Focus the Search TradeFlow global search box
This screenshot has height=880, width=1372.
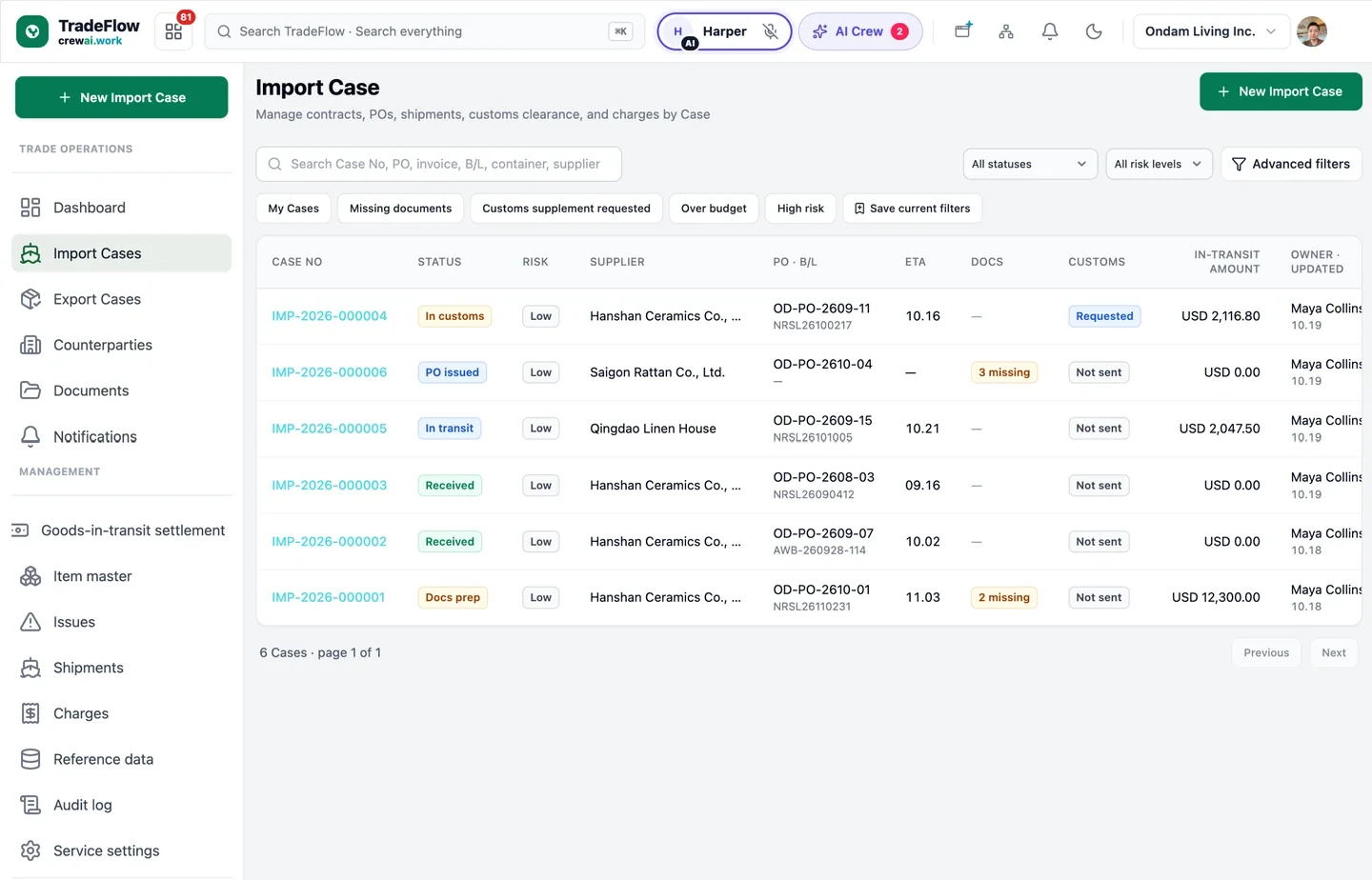[425, 31]
